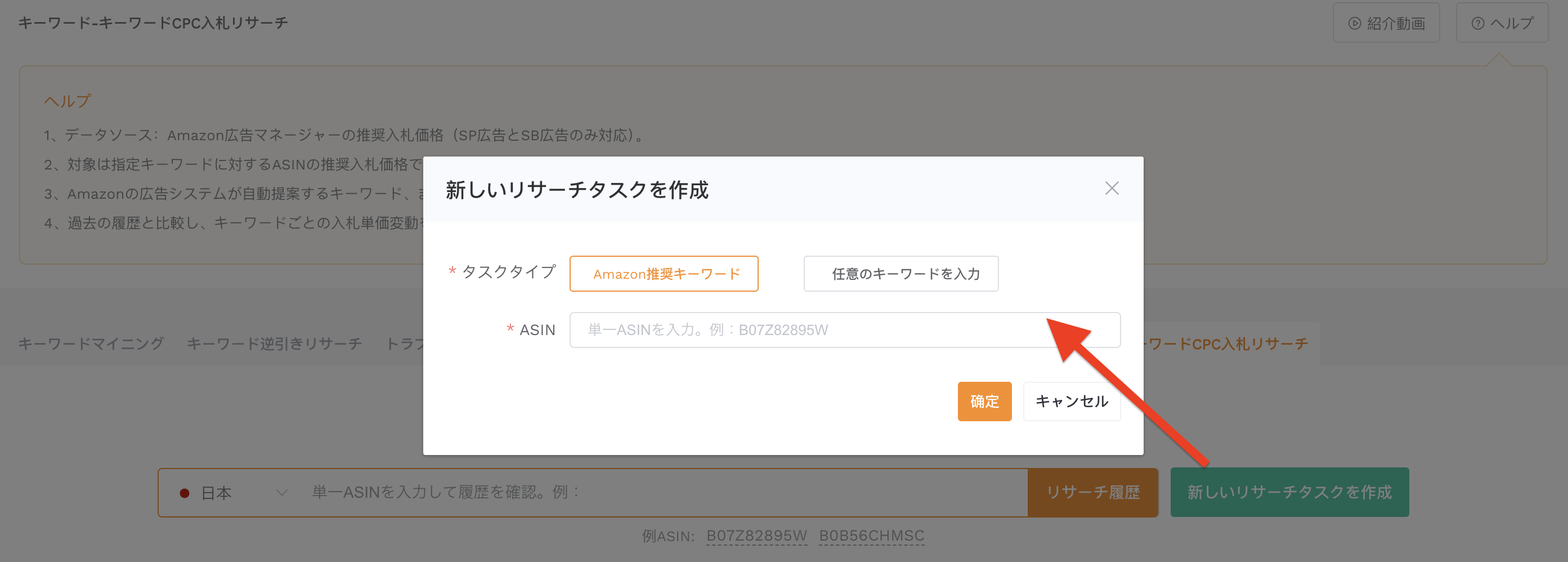The image size is (1568, 562).
Task: Click the ASIN input field in dialog
Action: [x=845, y=330]
